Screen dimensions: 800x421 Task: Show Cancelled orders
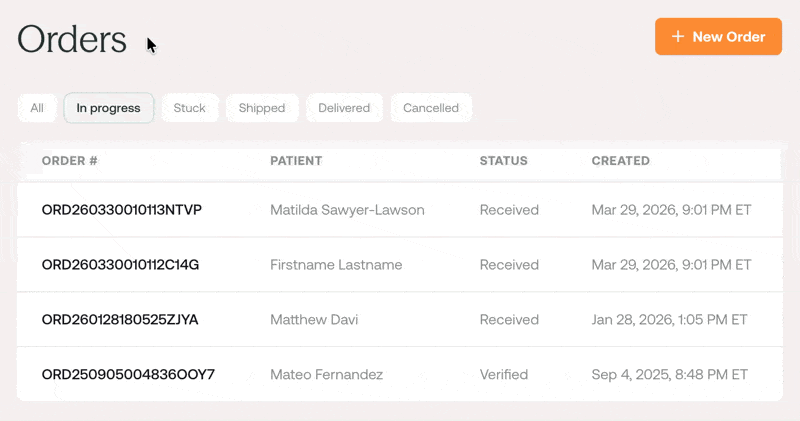[431, 108]
